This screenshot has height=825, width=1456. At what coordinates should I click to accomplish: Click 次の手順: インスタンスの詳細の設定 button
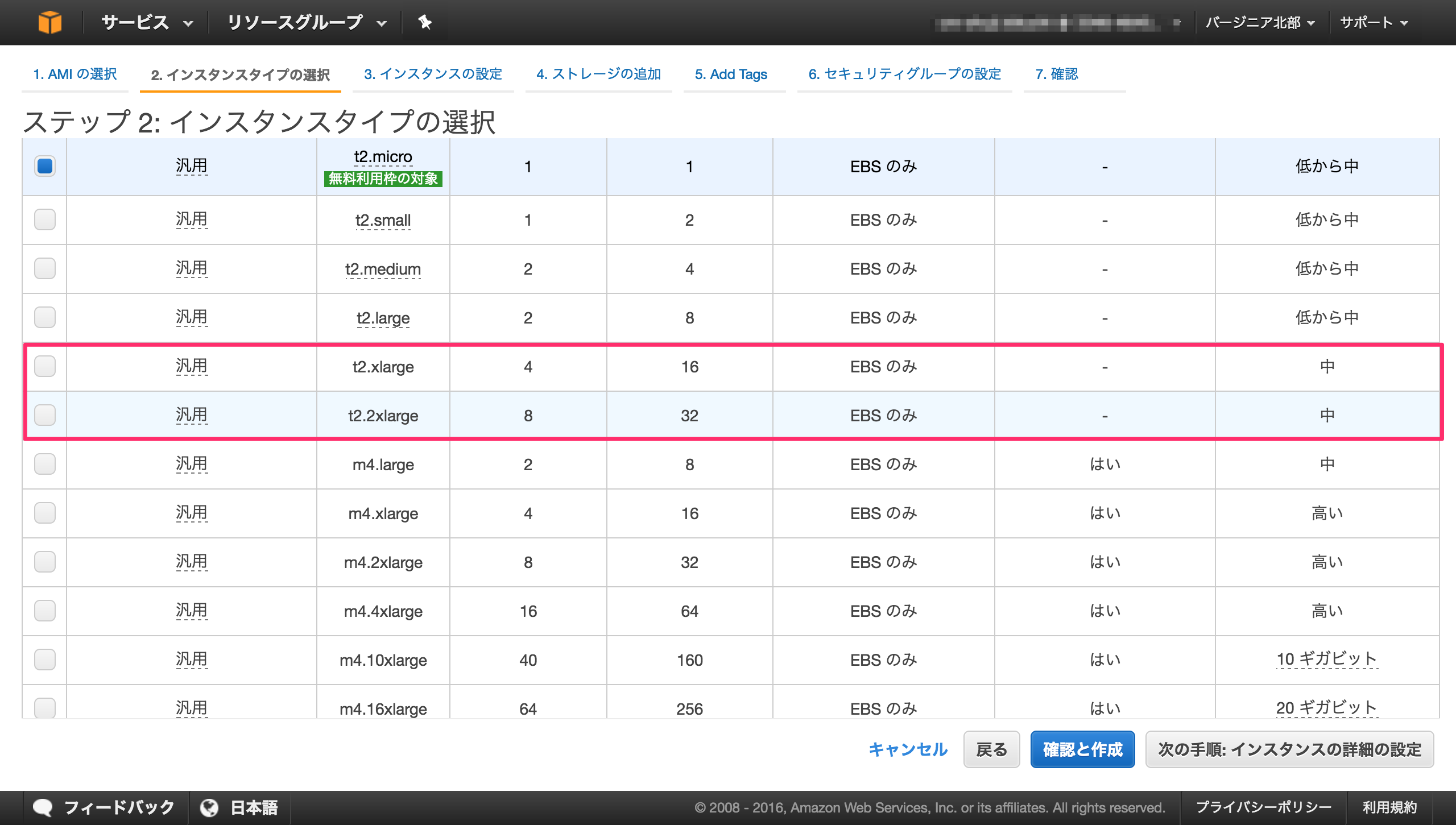(1289, 749)
